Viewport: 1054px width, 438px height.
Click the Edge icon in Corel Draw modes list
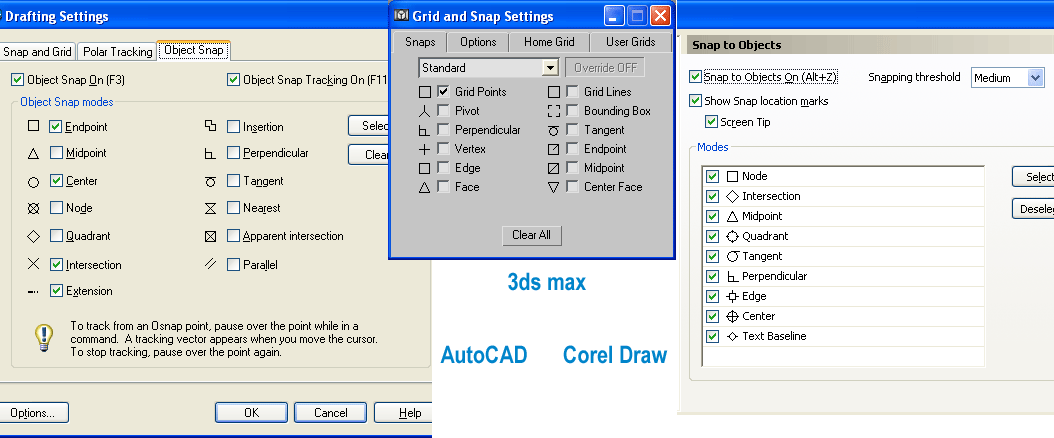pyautogui.click(x=733, y=296)
